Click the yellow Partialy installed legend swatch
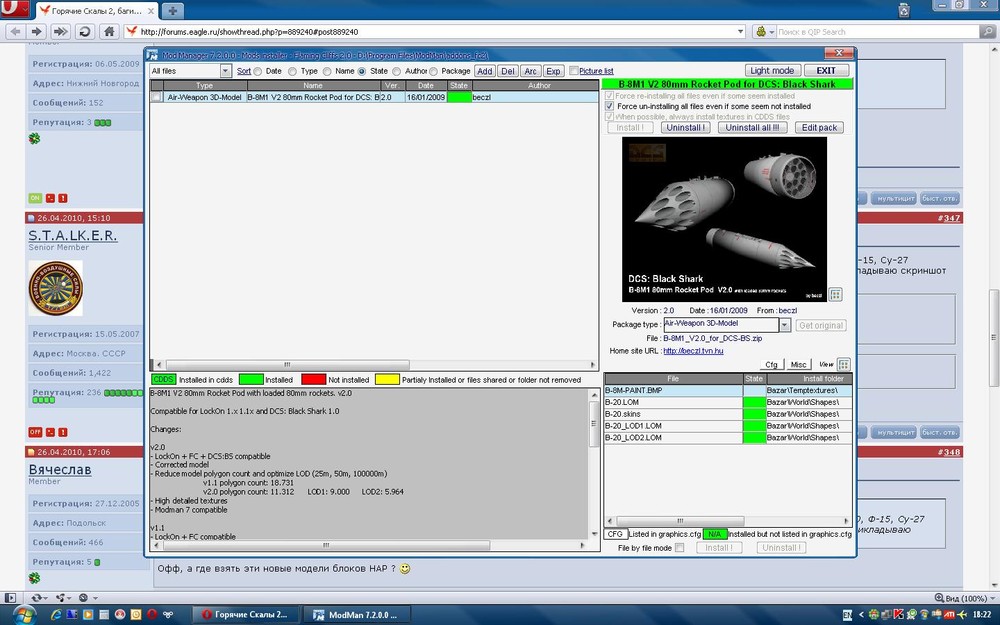This screenshot has width=1000, height=625. click(x=387, y=379)
